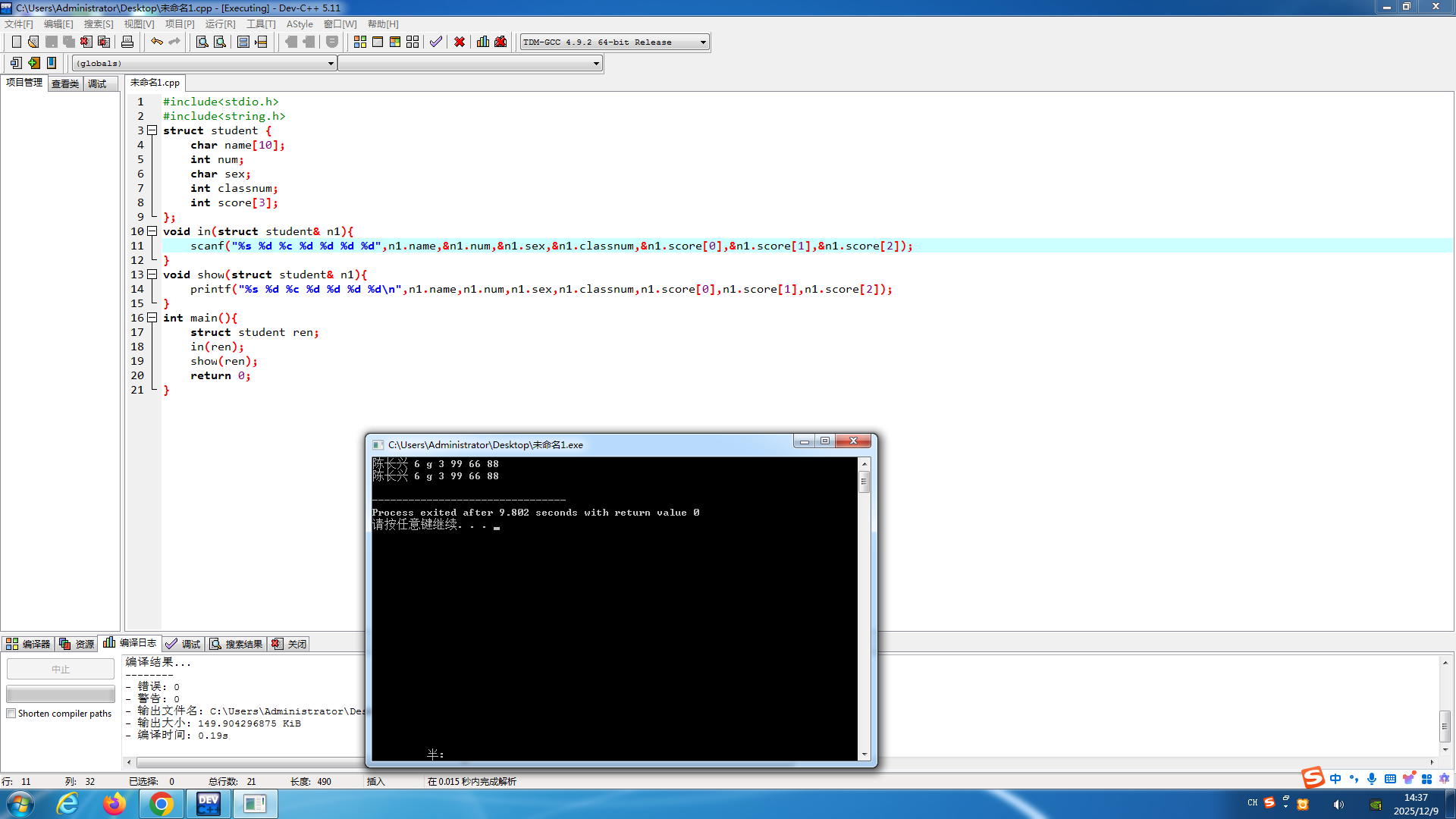Click the red X stop execution icon
The image size is (1456, 819).
pyautogui.click(x=460, y=42)
